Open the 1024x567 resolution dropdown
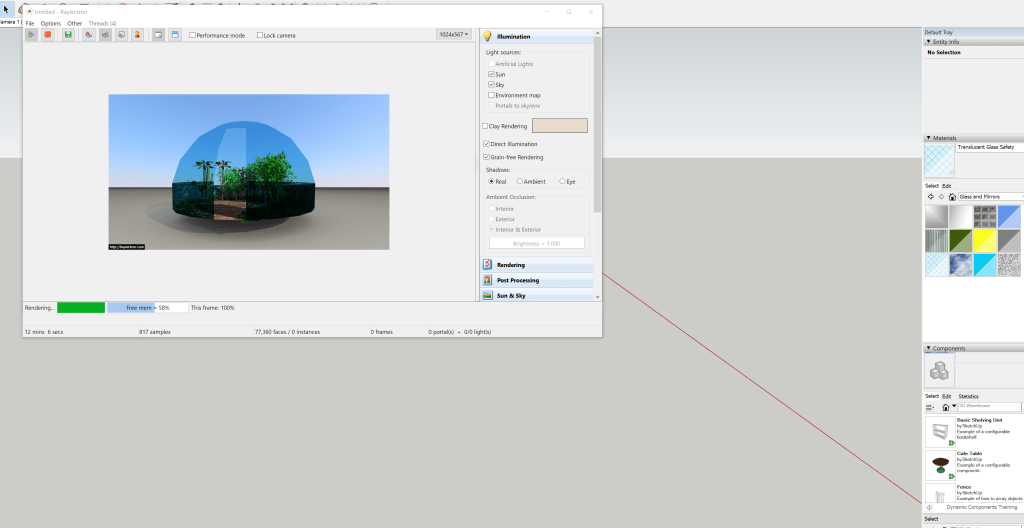The image size is (1024, 528). pyautogui.click(x=453, y=35)
